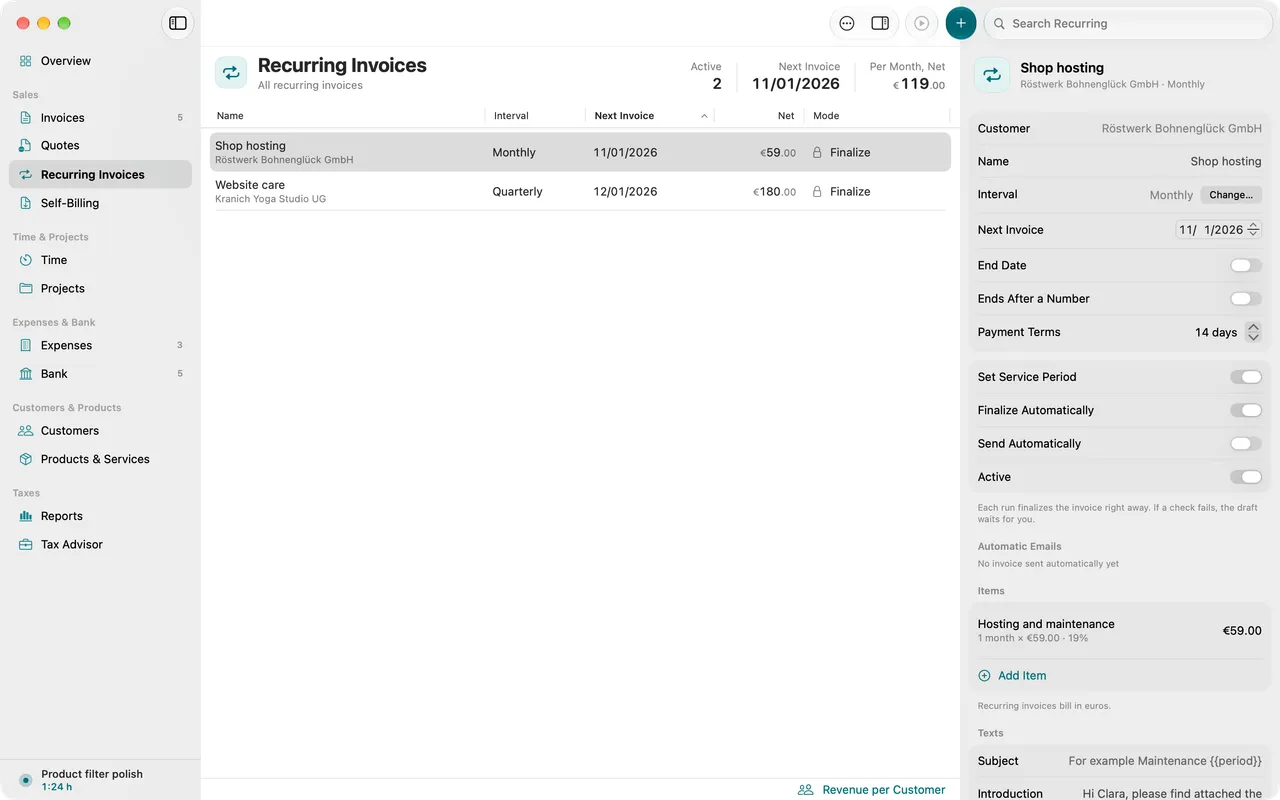Toggle the sidebar with the sidebar icon

pos(178,23)
